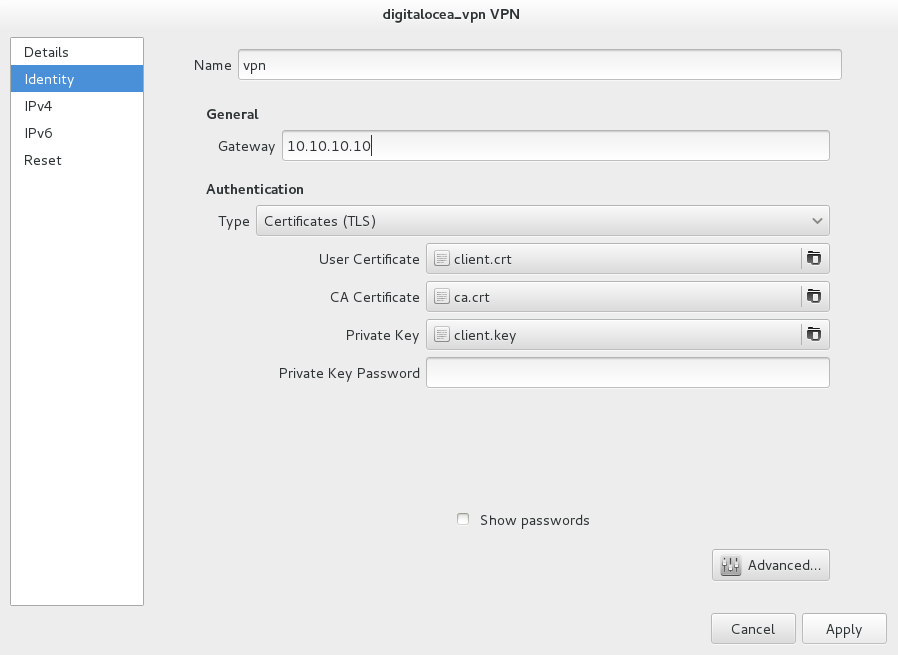Screen dimensions: 898x655
Task: Enable the Show passwords checkbox
Action: point(463,520)
